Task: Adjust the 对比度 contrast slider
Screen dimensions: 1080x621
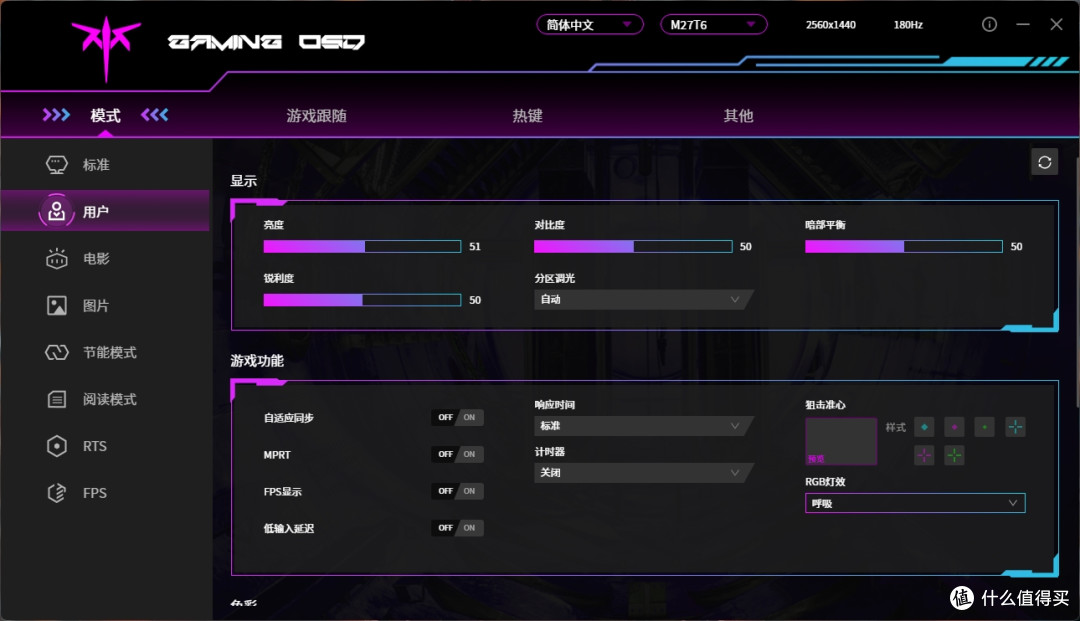Action: point(633,246)
